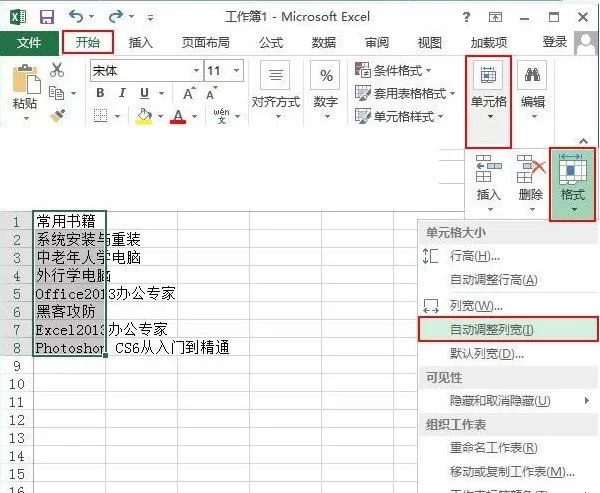Switch to the Data (数据) tab

[324, 42]
